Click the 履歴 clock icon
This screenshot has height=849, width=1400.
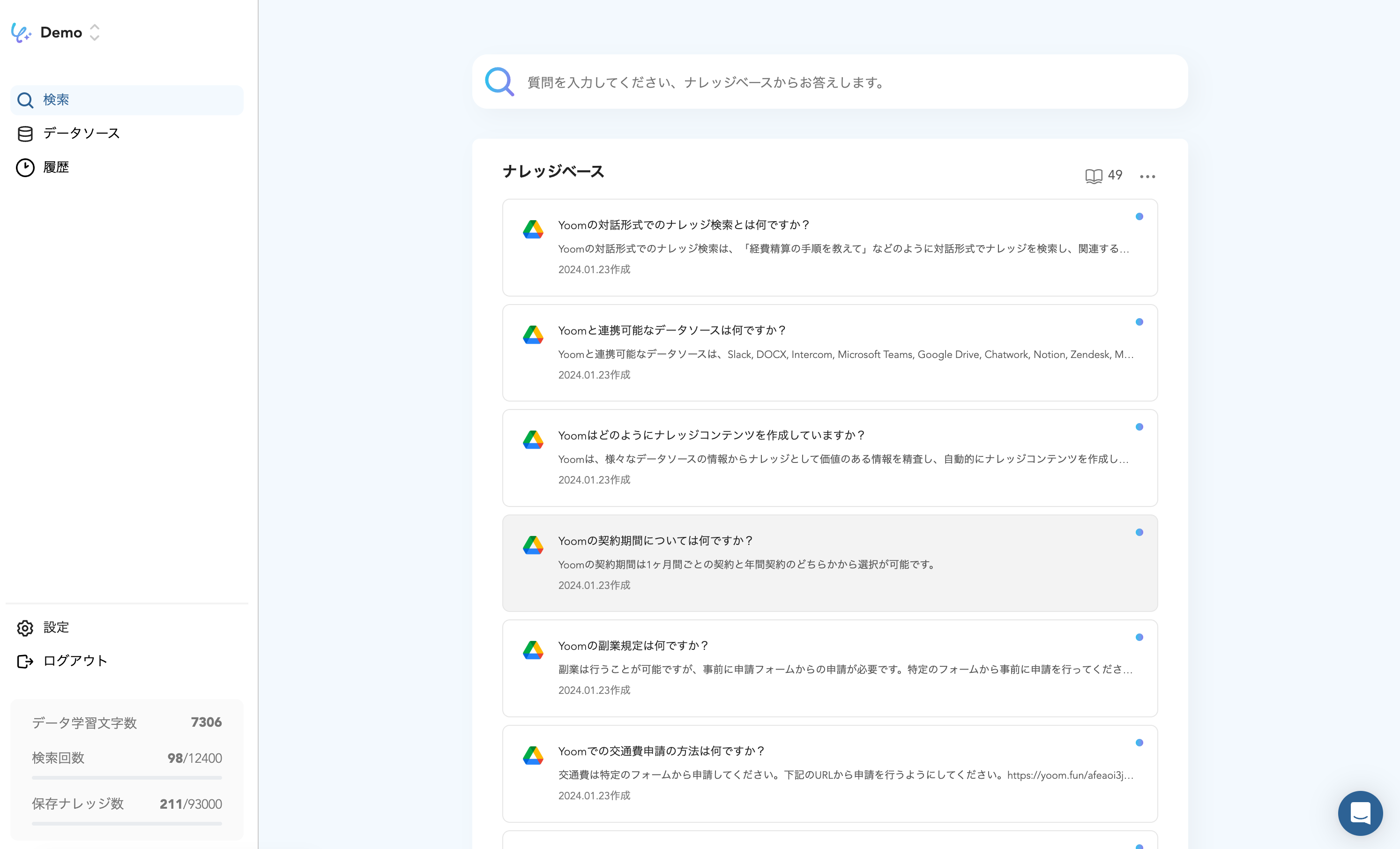[x=25, y=168]
